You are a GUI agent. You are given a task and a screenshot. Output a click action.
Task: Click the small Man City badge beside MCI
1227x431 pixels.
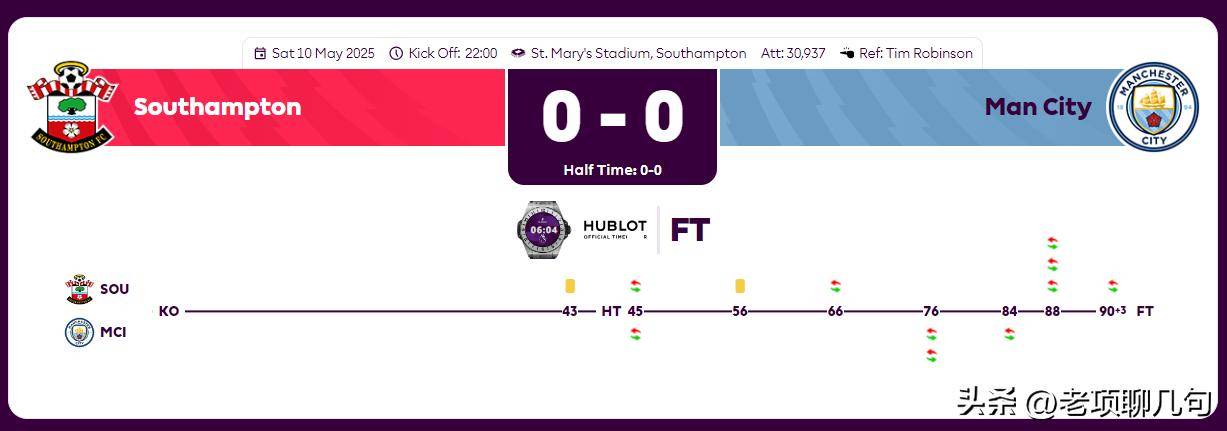point(79,332)
